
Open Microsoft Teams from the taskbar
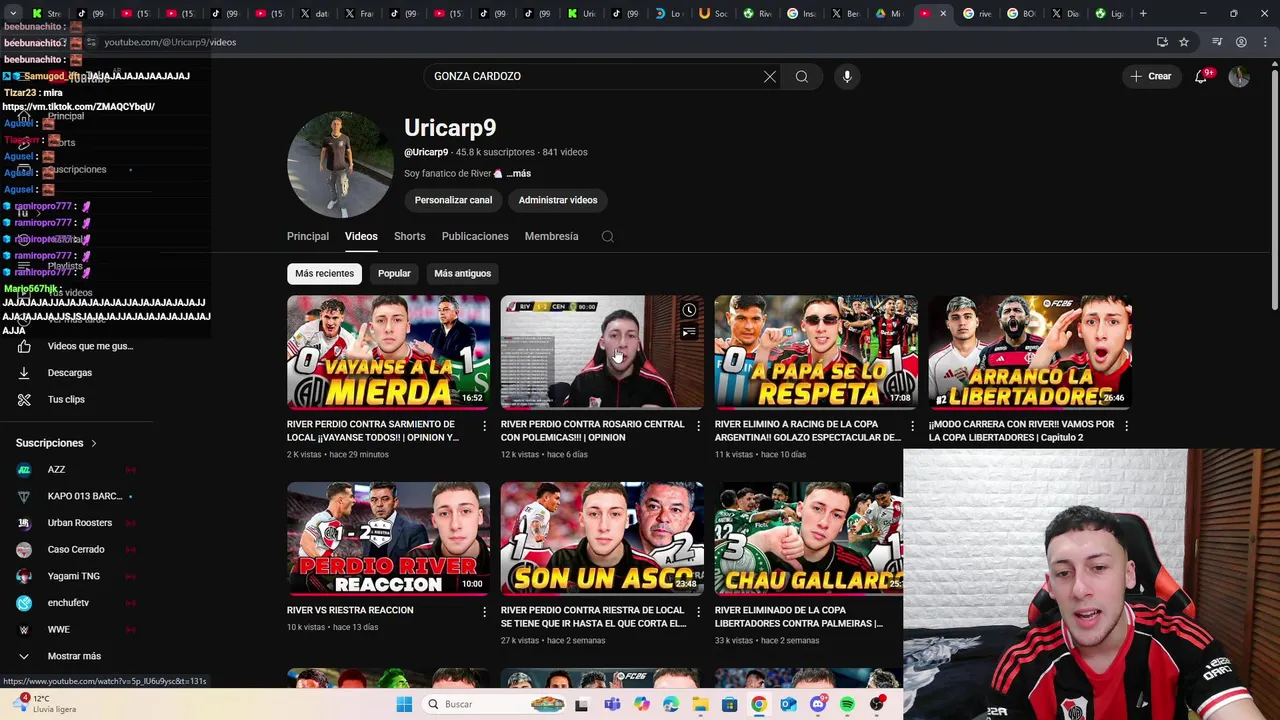(612, 704)
